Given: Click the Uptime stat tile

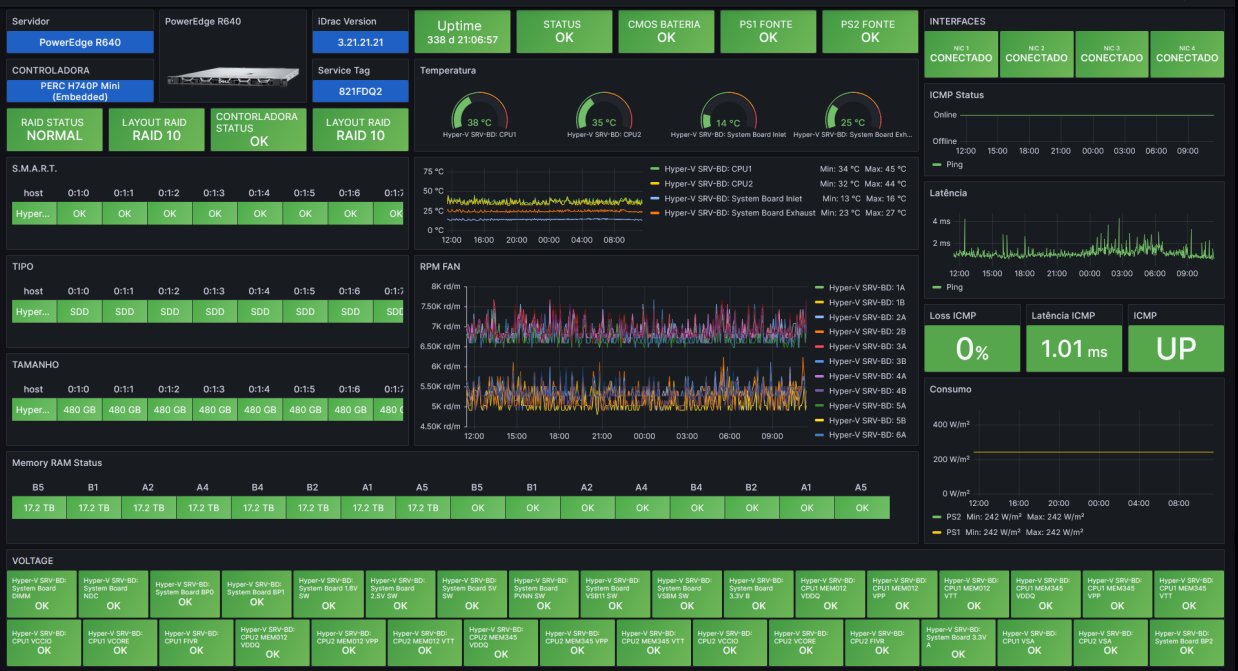Looking at the screenshot, I should click(462, 33).
